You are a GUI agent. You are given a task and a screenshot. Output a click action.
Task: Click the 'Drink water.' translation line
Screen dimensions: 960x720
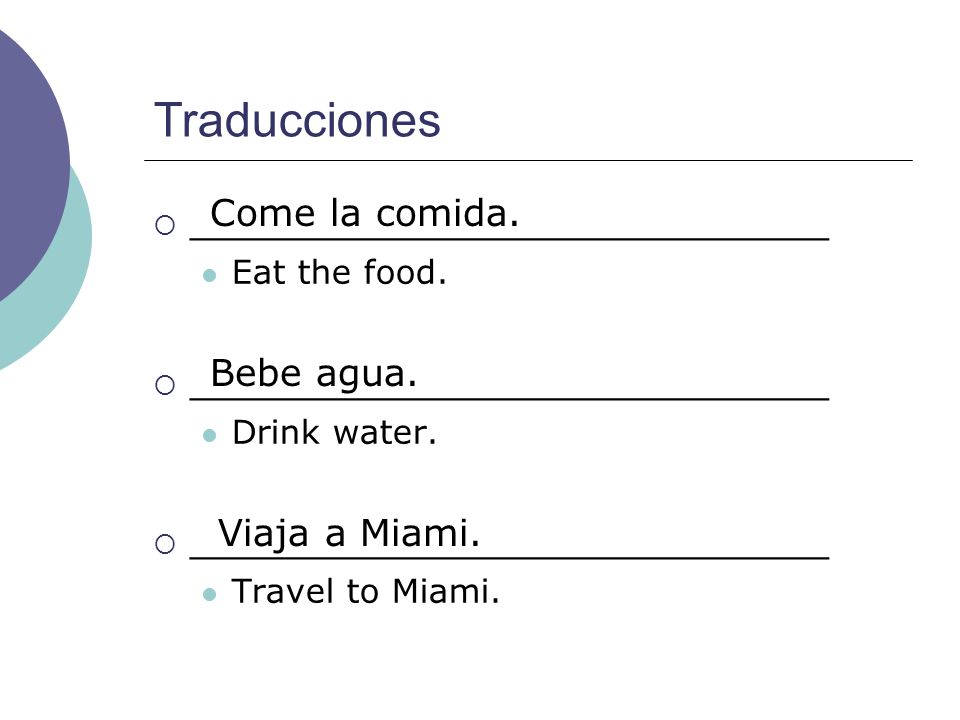tap(334, 432)
